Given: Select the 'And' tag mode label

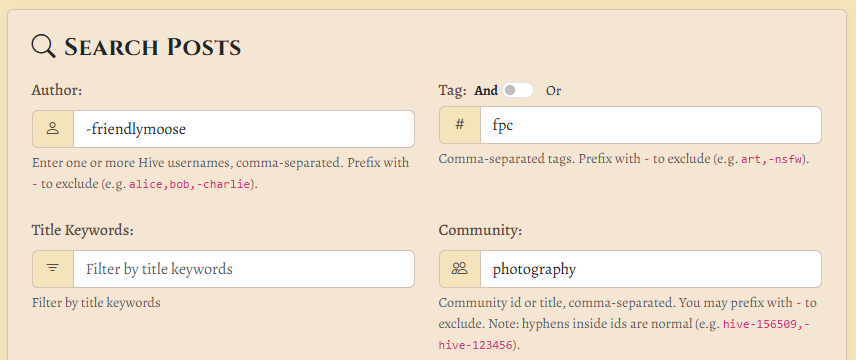Looking at the screenshot, I should (x=486, y=91).
